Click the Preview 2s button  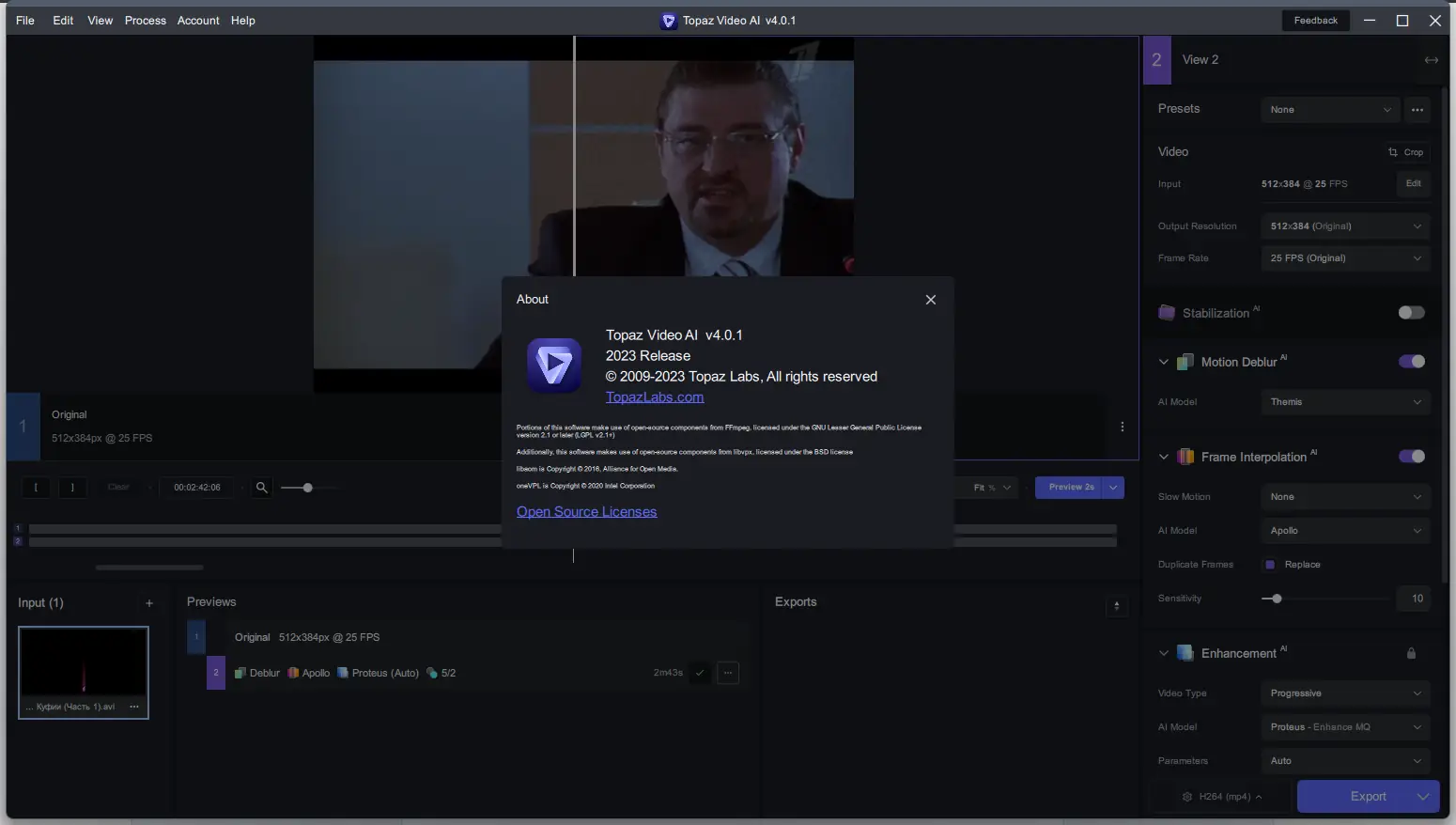(x=1069, y=488)
